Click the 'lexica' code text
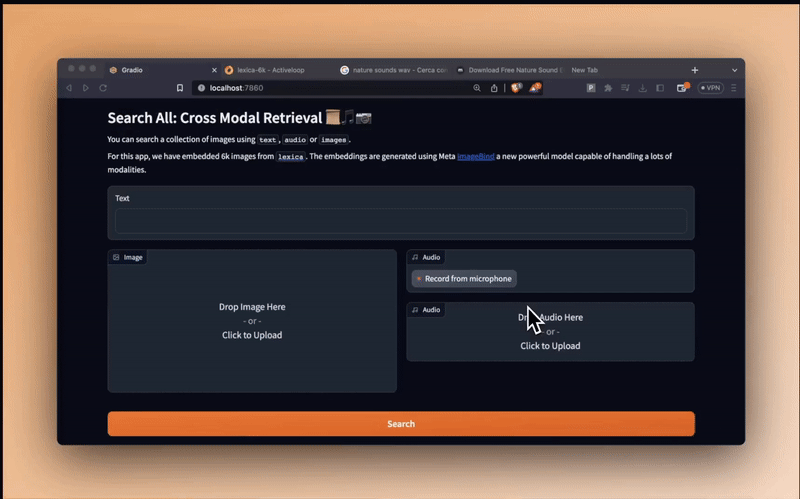Screen dimensions: 800x499 291,157
